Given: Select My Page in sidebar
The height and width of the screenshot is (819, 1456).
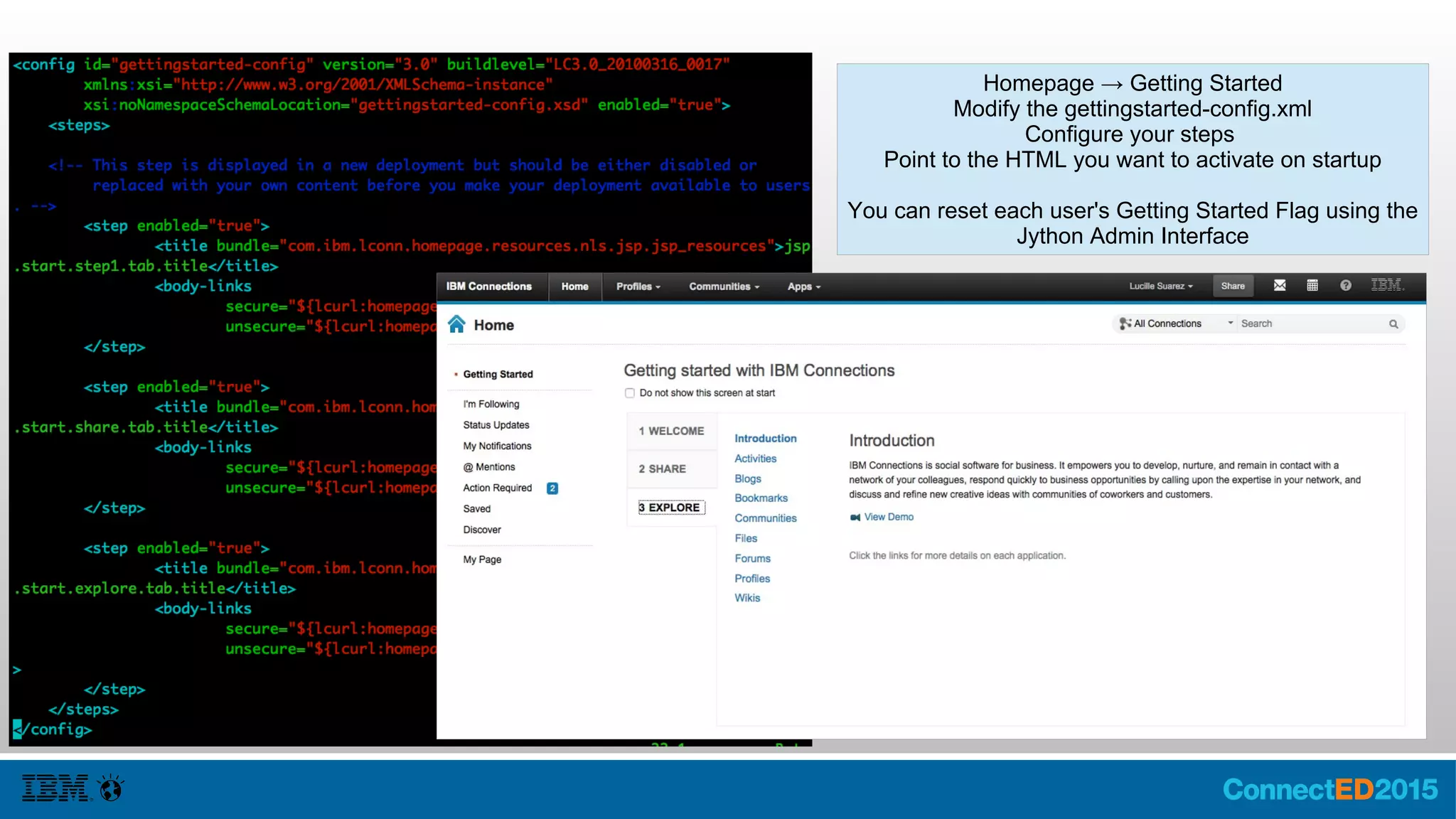Looking at the screenshot, I should coord(482,560).
